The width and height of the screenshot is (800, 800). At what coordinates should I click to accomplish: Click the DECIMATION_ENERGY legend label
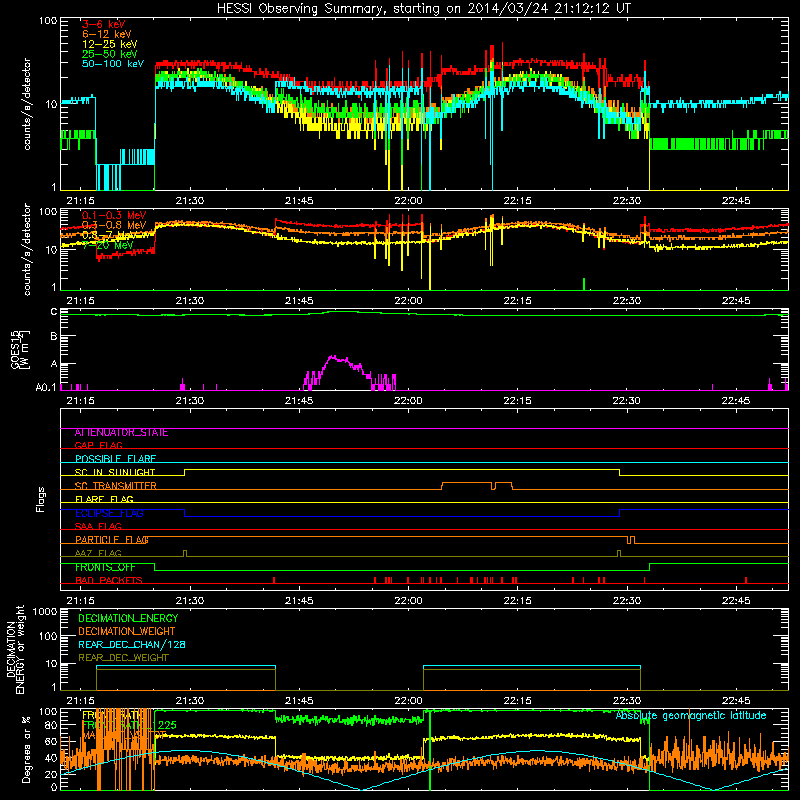pos(128,618)
